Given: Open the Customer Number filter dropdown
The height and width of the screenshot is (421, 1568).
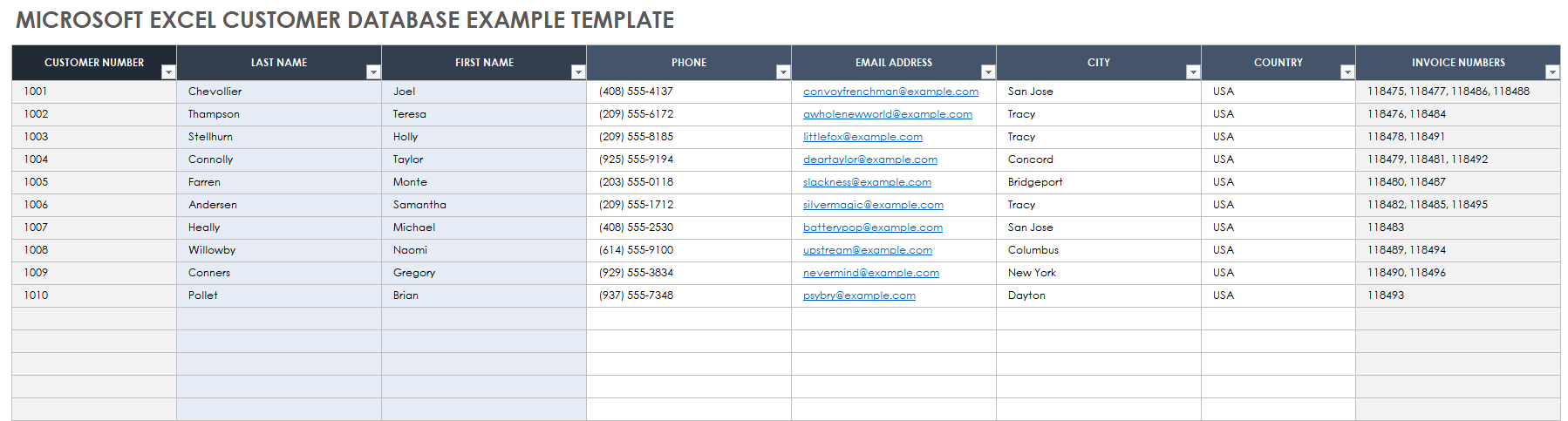Looking at the screenshot, I should 168,72.
